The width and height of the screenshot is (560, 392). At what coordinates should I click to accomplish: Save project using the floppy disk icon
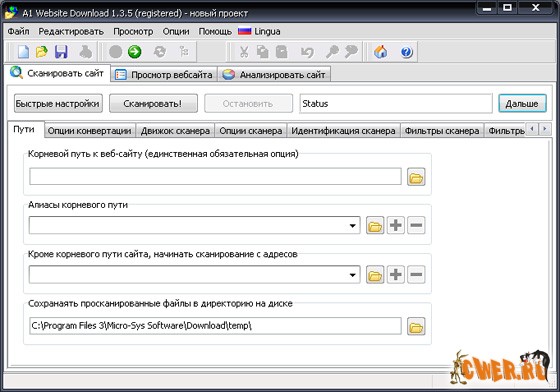coord(61,52)
